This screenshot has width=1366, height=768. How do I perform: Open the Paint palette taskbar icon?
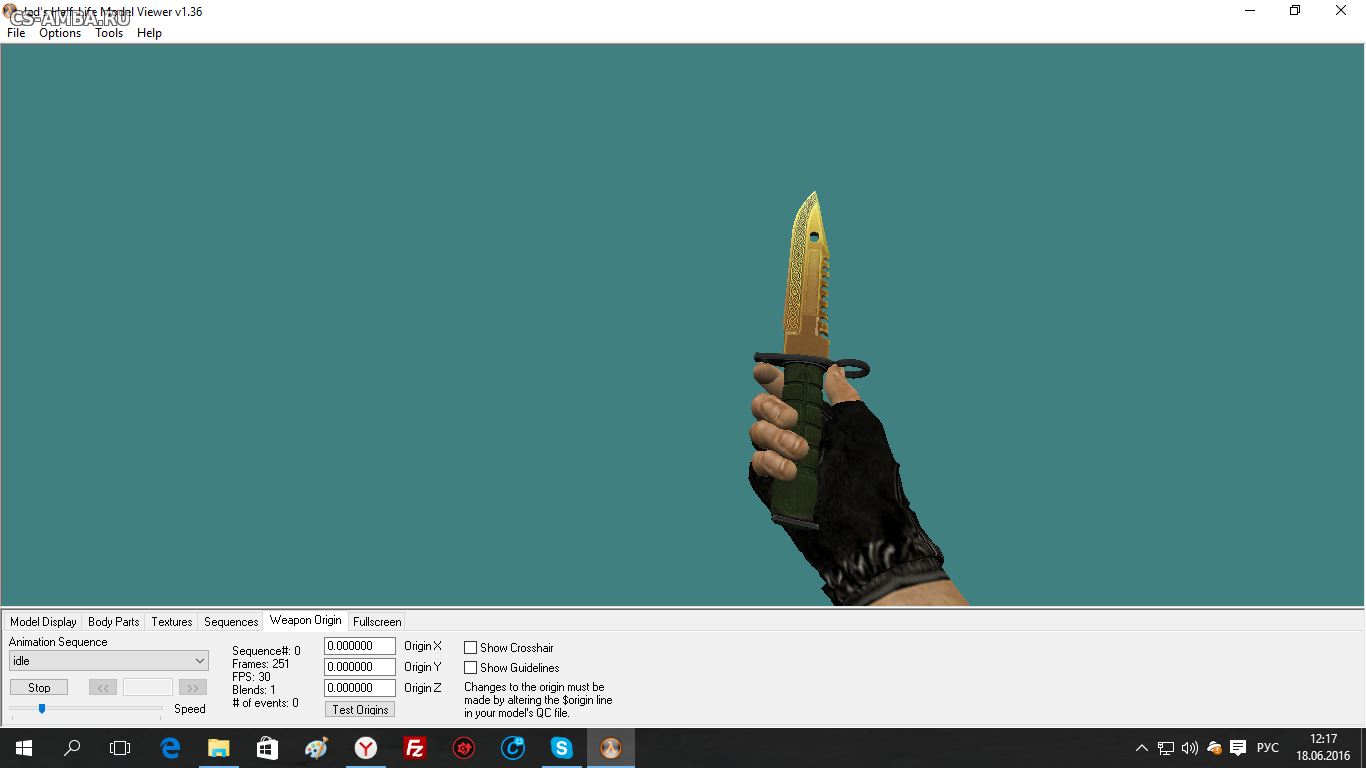click(x=316, y=748)
